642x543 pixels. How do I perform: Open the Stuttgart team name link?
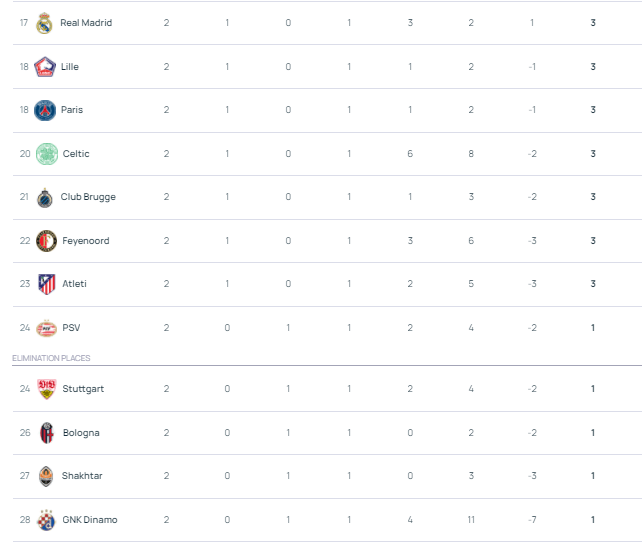81,389
